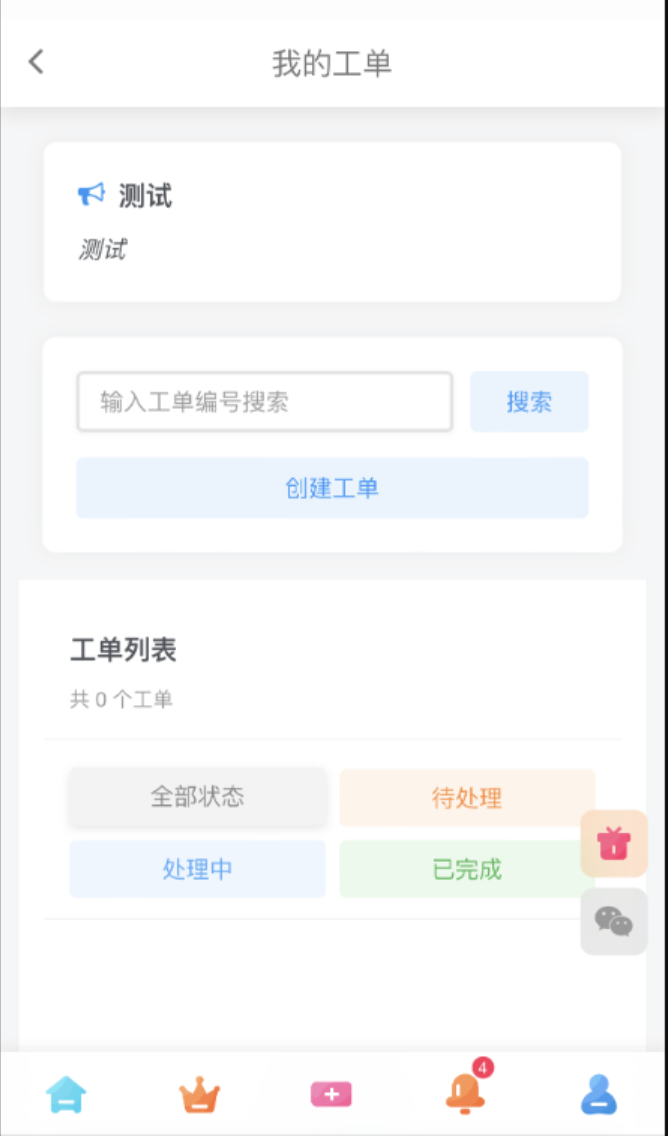Open the floating WeChat chat icon
The width and height of the screenshot is (668, 1136).
(x=614, y=921)
